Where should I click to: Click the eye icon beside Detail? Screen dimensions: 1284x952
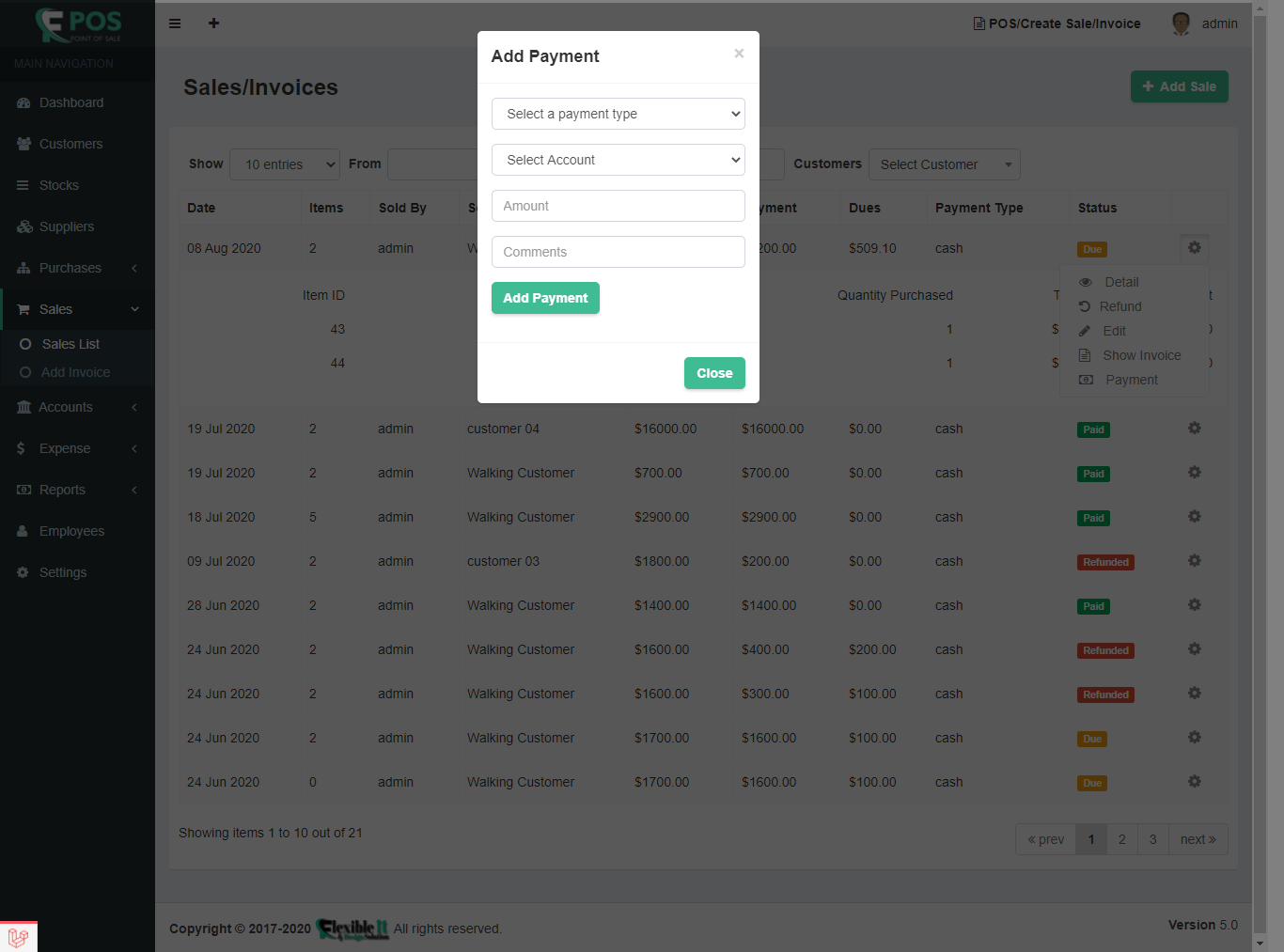[x=1085, y=282]
